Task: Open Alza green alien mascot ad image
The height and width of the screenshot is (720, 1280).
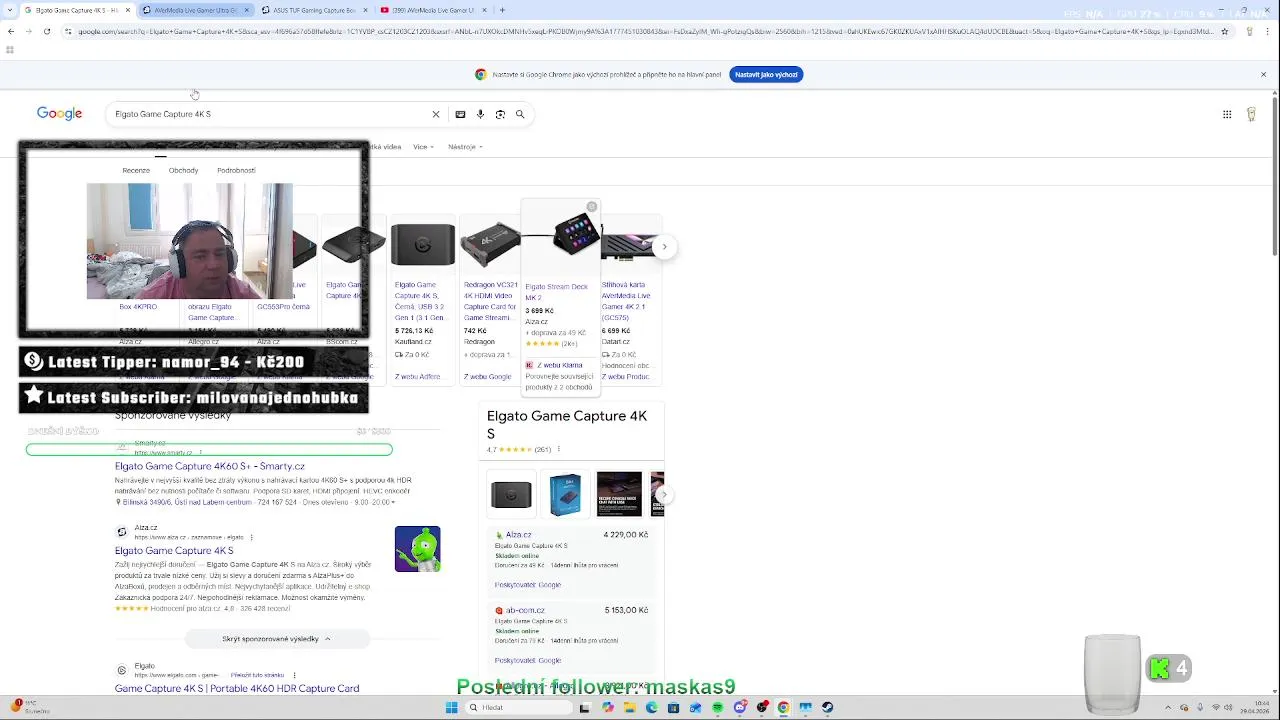Action: (418, 549)
